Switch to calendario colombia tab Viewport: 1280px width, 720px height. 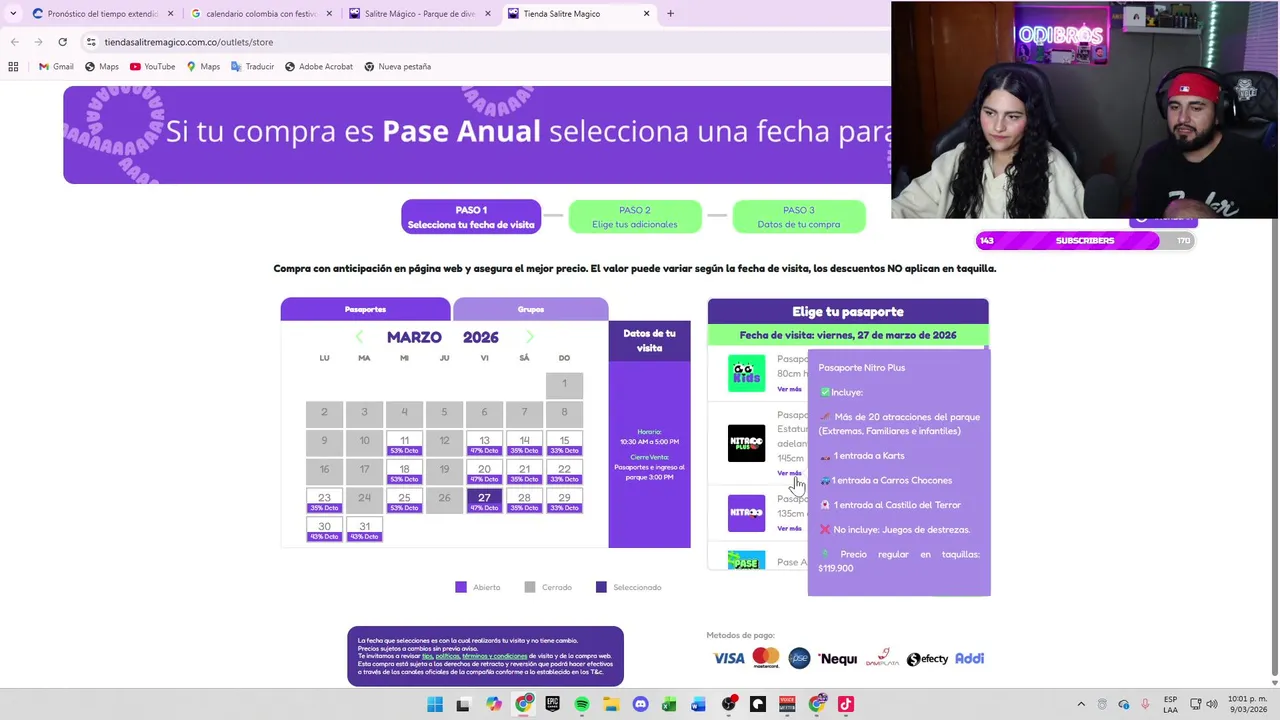261,14
